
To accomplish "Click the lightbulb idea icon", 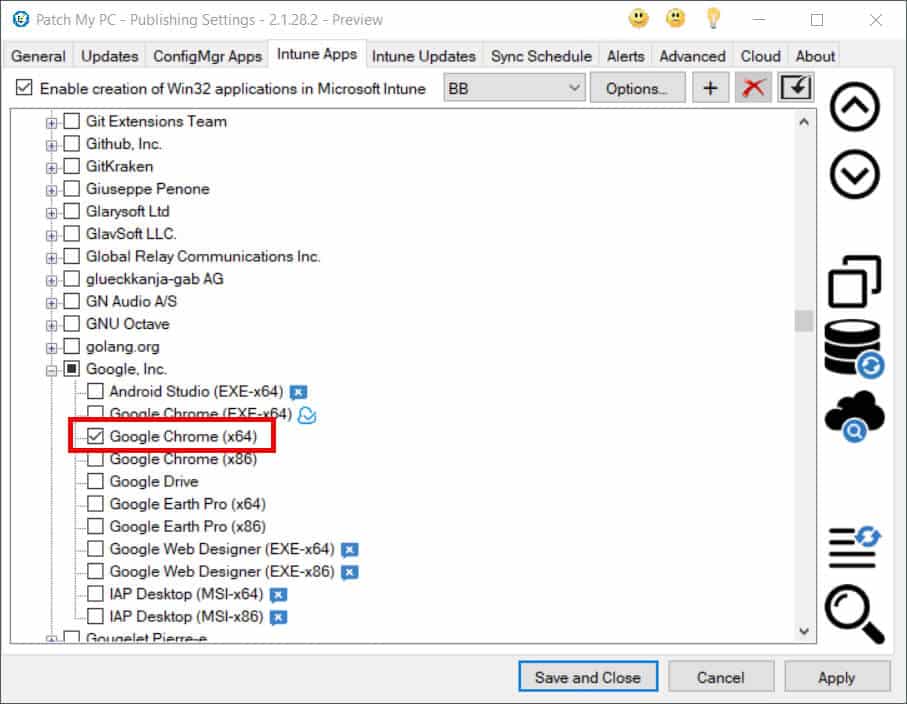I will pyautogui.click(x=713, y=19).
